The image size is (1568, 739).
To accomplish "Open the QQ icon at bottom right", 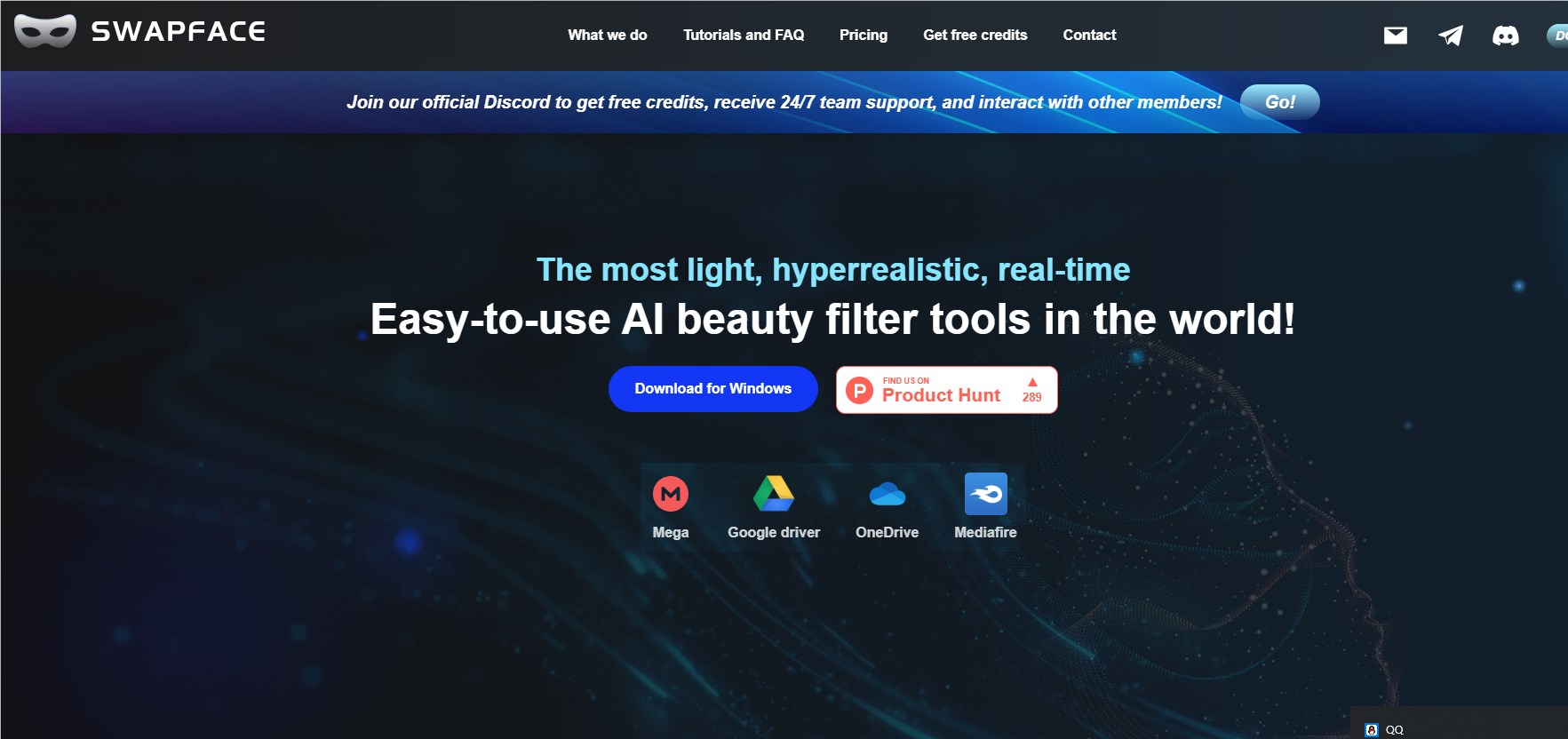I will (x=1372, y=729).
